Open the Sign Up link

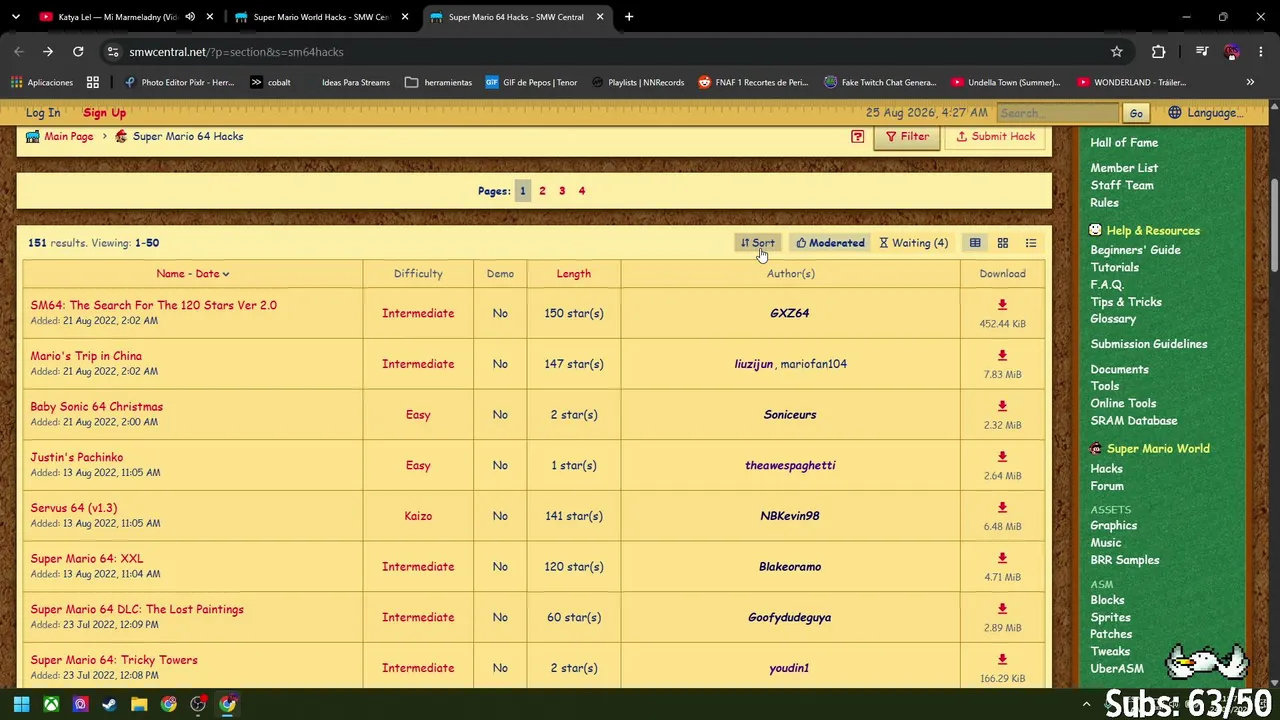(x=104, y=113)
